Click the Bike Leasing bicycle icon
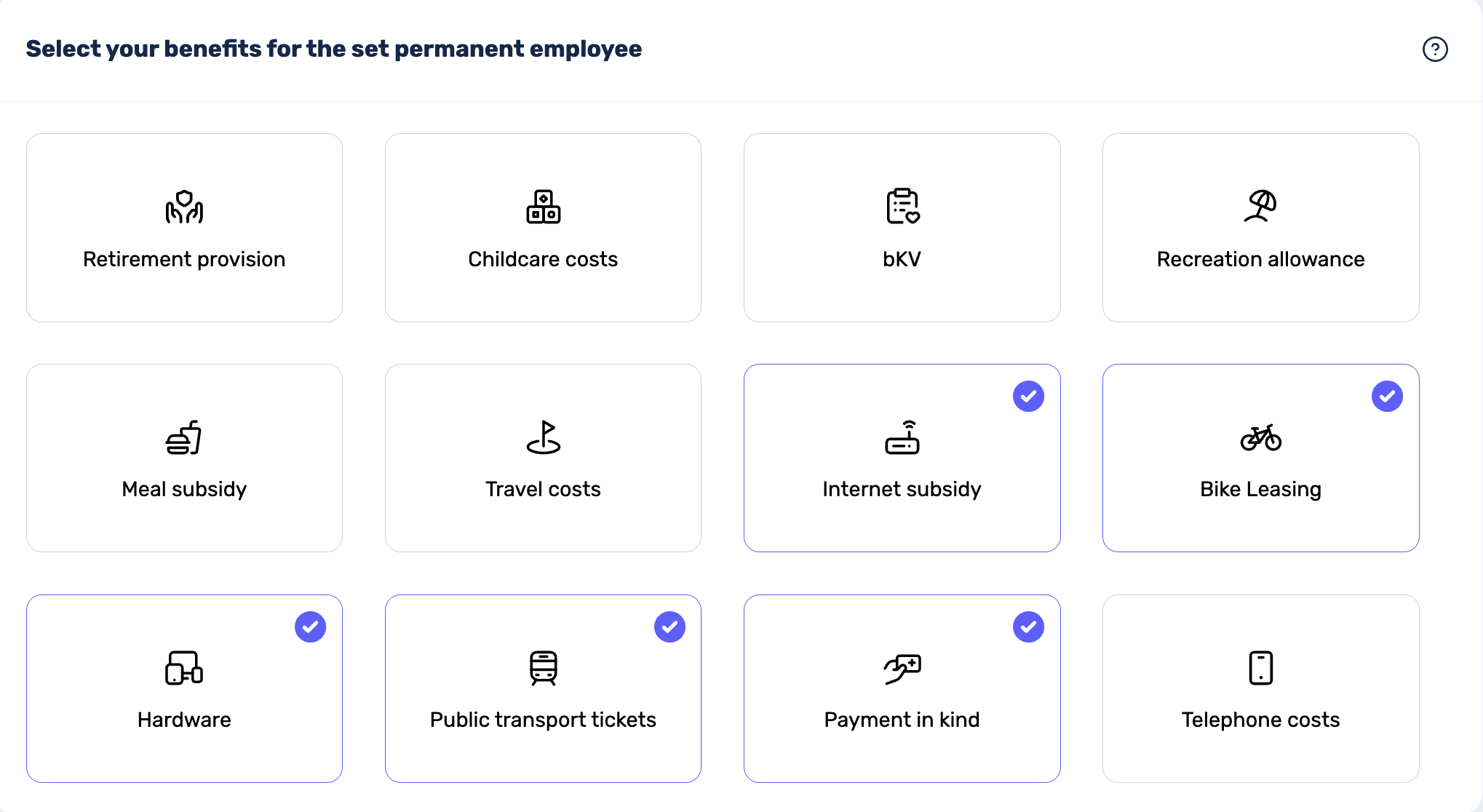Image resolution: width=1483 pixels, height=812 pixels. [1260, 437]
